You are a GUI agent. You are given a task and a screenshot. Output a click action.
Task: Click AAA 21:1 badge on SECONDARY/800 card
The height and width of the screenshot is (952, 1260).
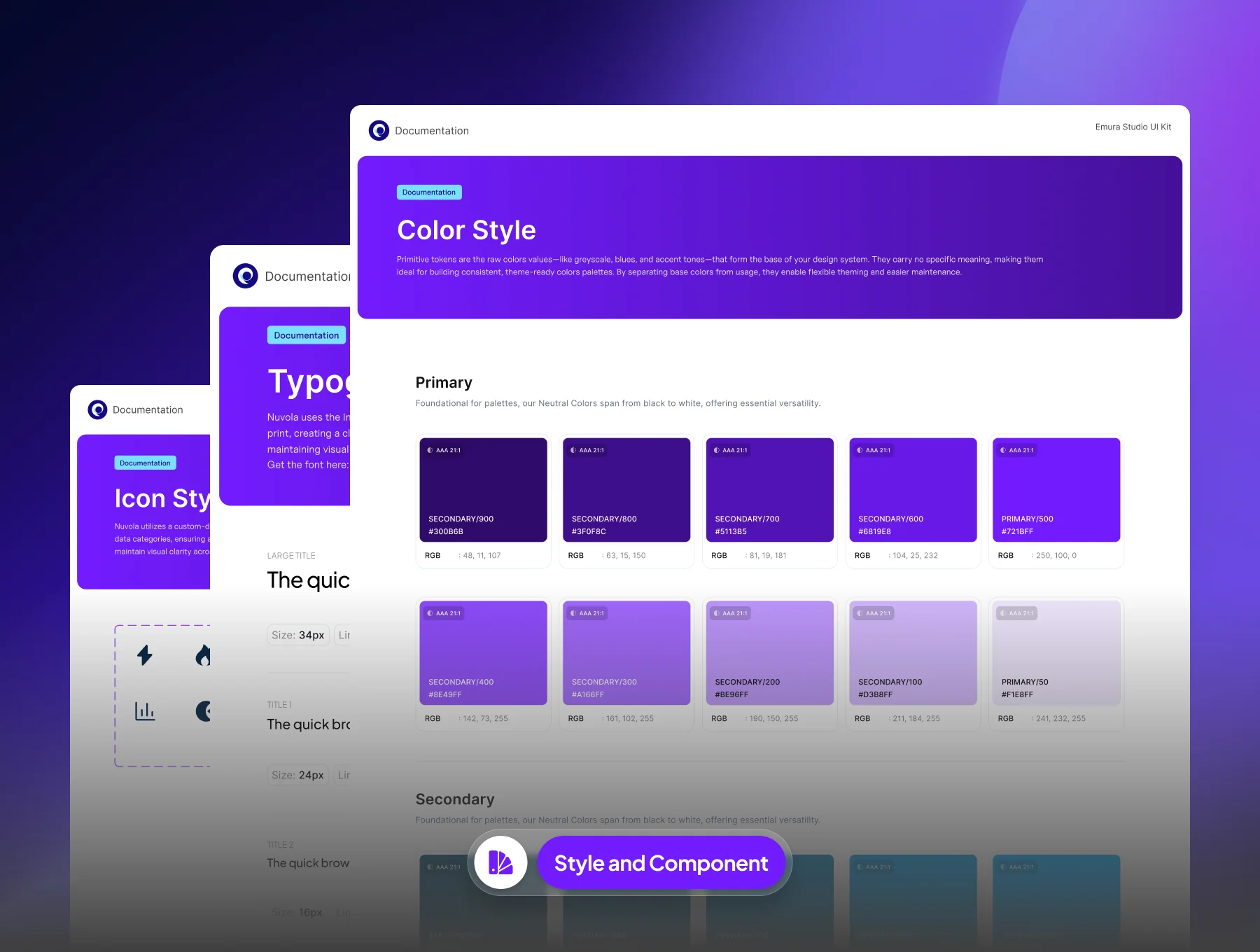(x=588, y=450)
